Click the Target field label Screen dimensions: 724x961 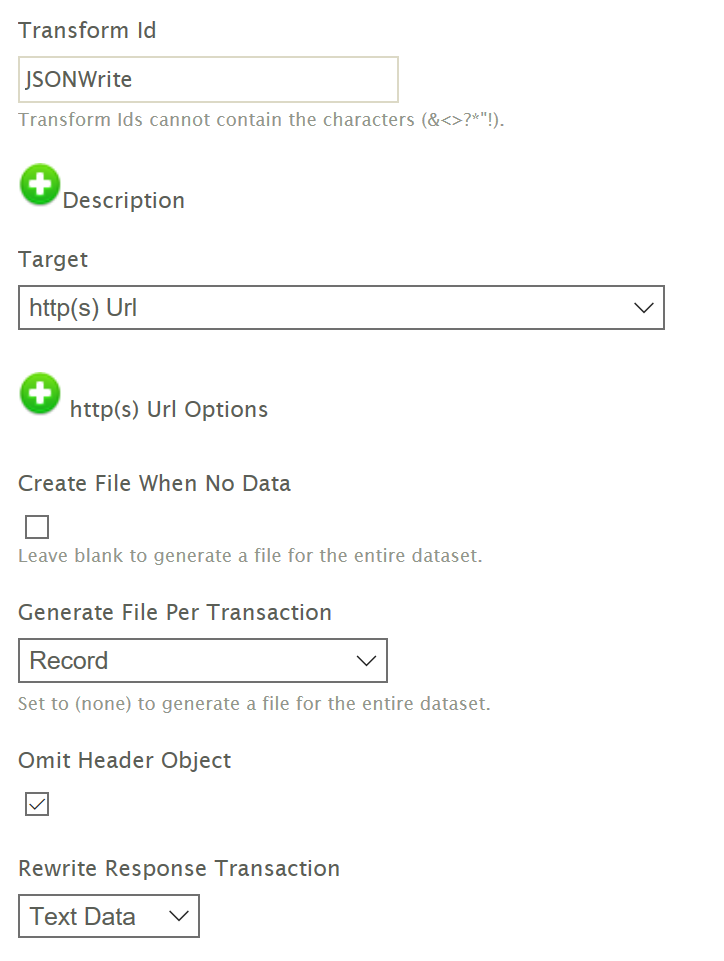click(53, 260)
